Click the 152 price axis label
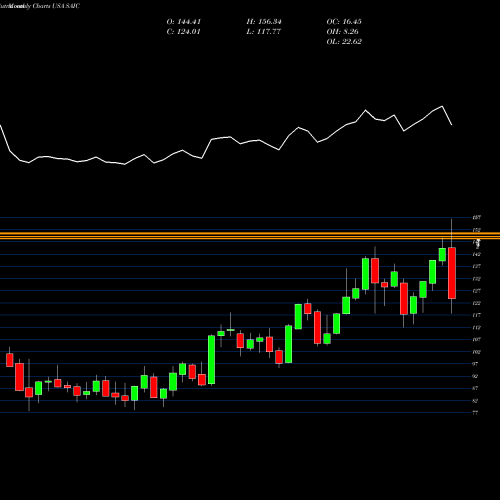 click(477, 230)
